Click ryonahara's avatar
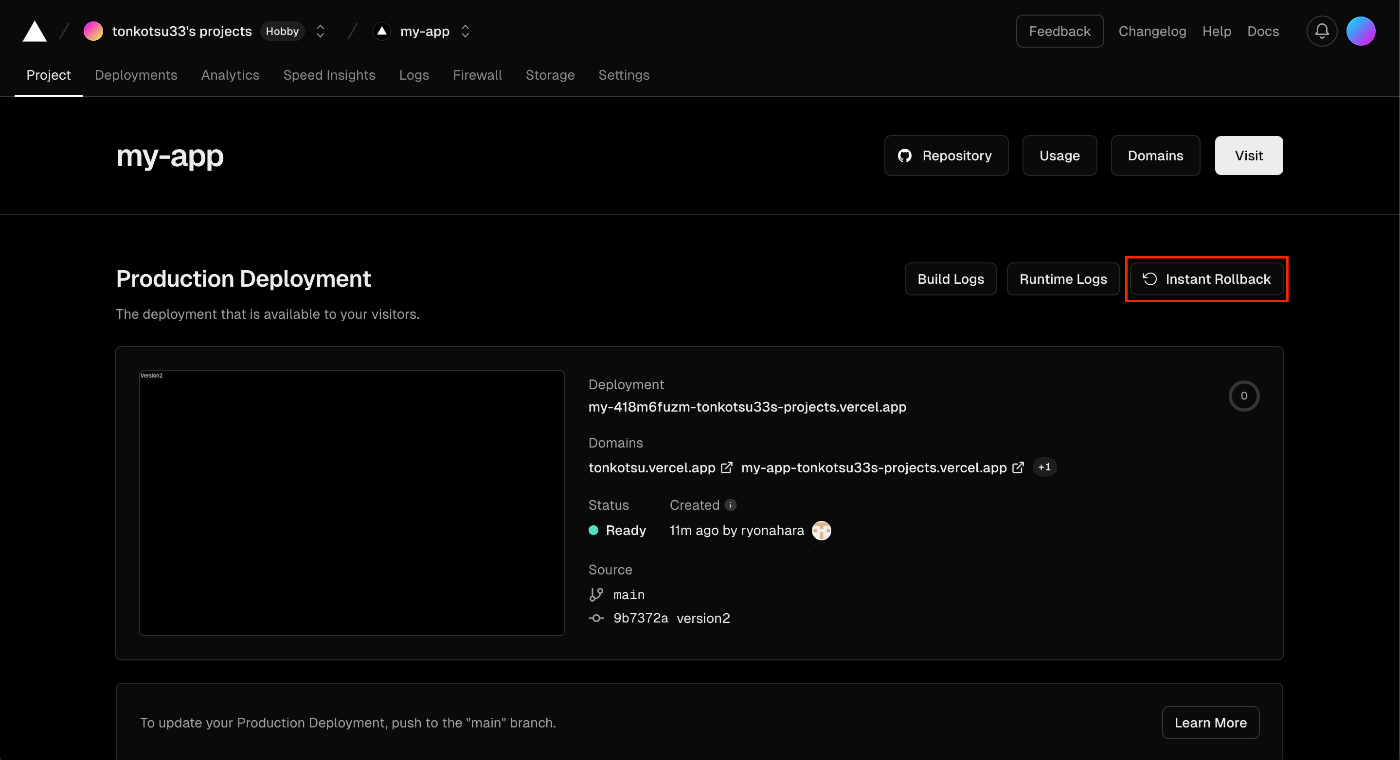The image size is (1400, 760). pyautogui.click(x=821, y=531)
